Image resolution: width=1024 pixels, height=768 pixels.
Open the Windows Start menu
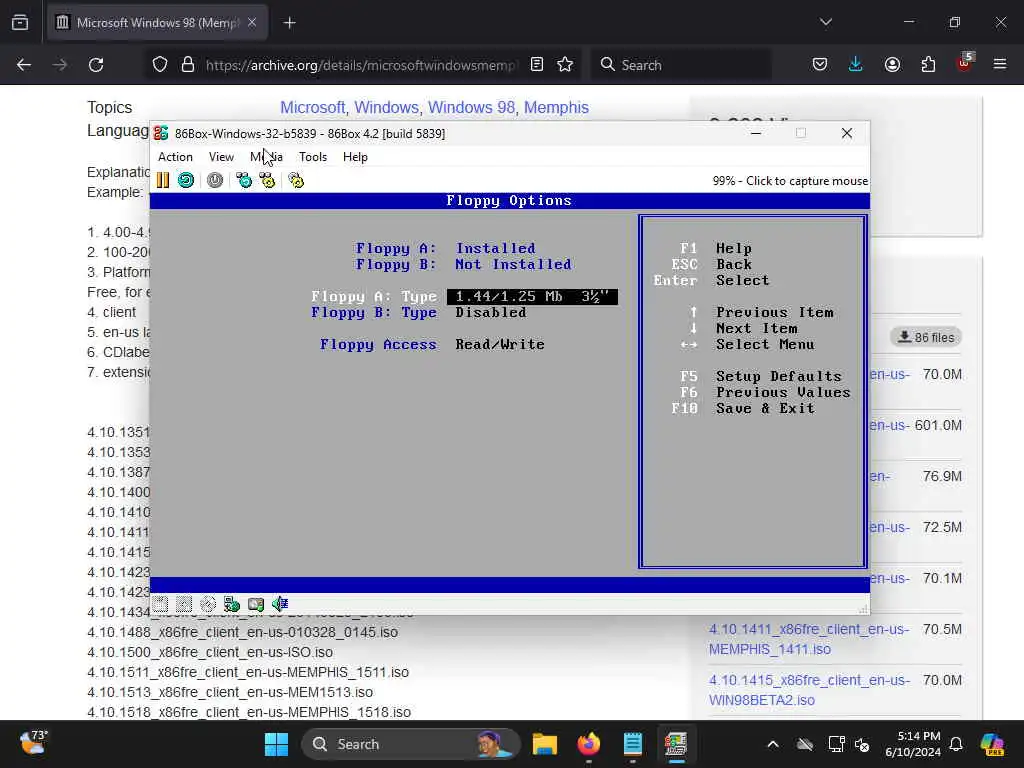276,744
